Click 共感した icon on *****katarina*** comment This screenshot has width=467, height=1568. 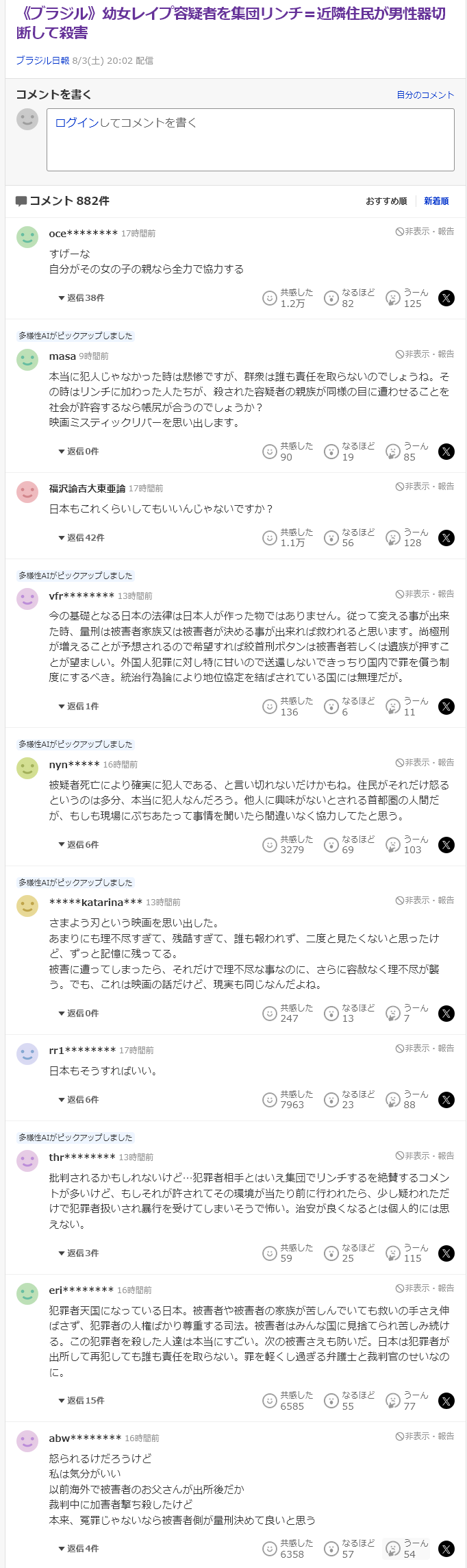pos(270,1014)
